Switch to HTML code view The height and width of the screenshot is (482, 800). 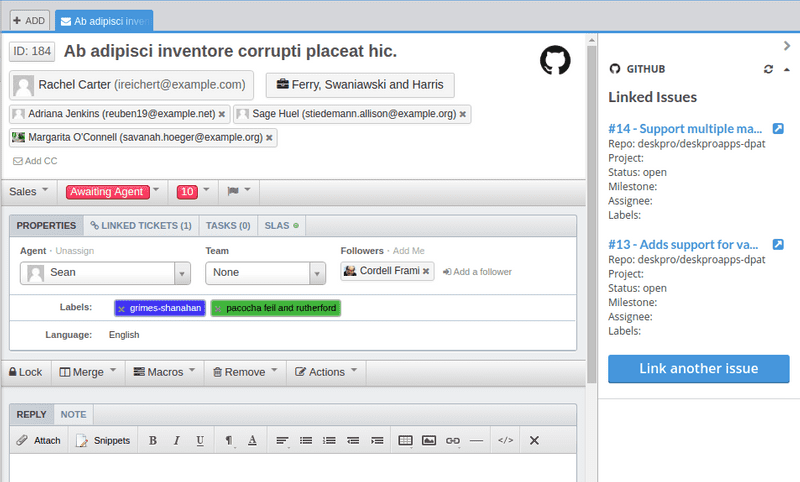tap(506, 440)
